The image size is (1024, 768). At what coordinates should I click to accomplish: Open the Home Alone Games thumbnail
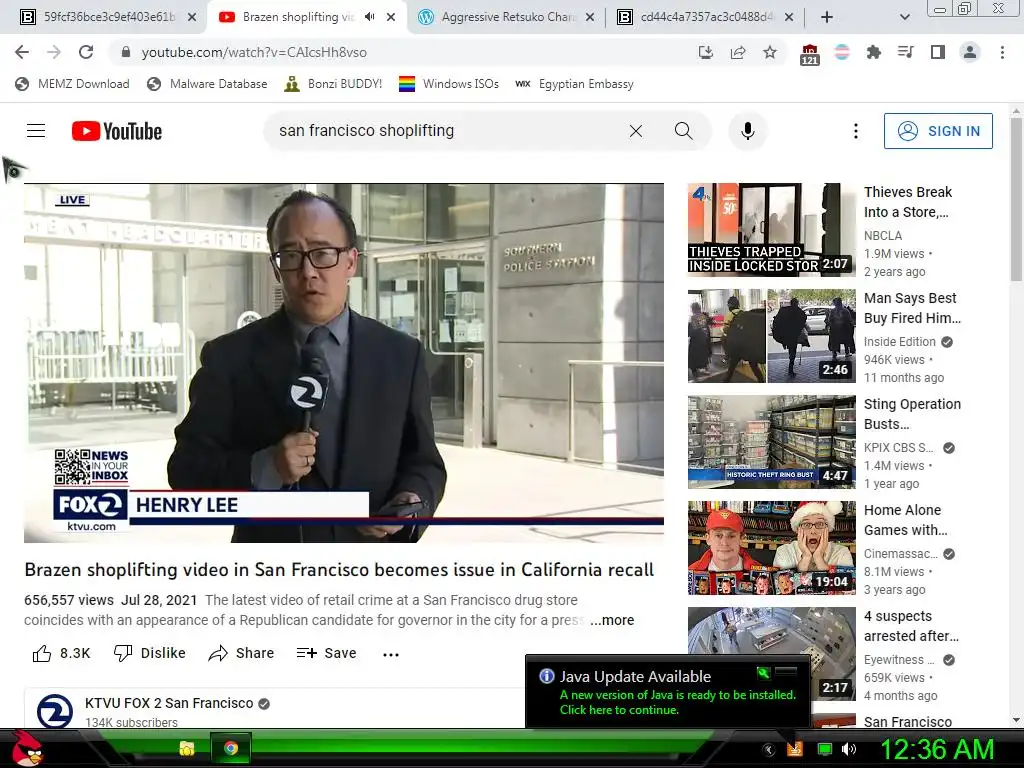771,548
